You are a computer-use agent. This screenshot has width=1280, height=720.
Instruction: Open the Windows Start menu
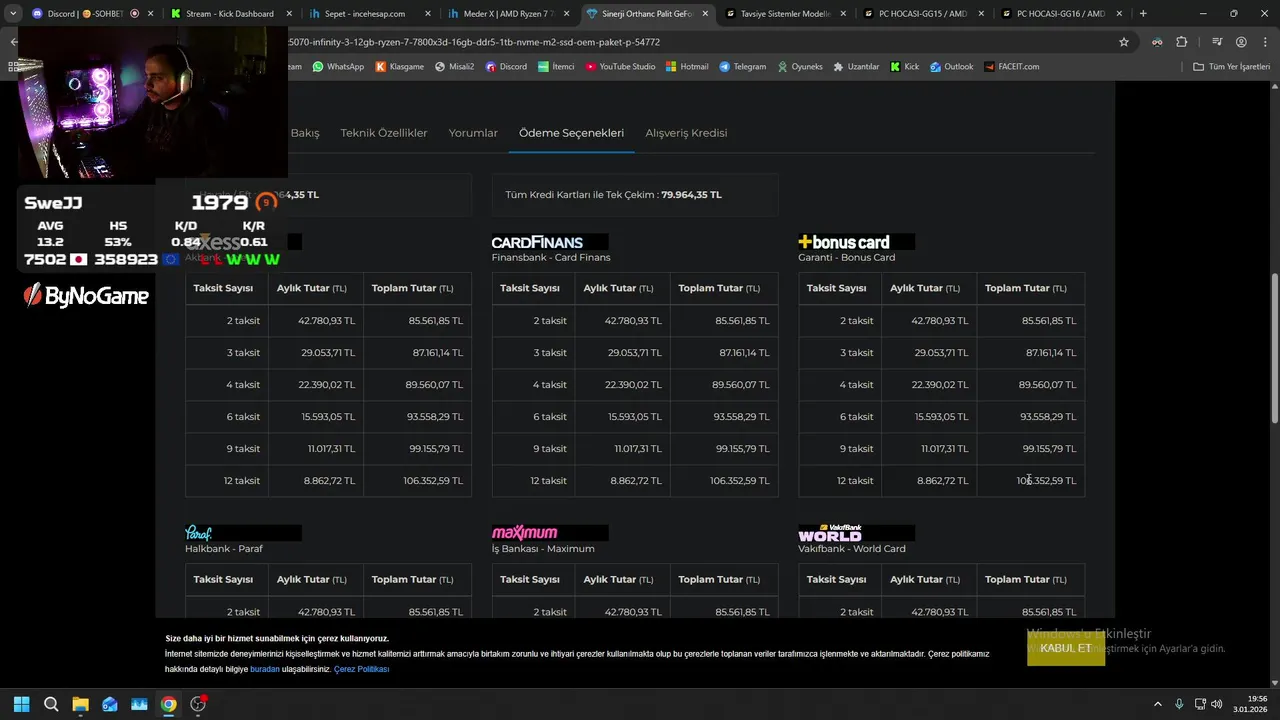click(x=21, y=704)
